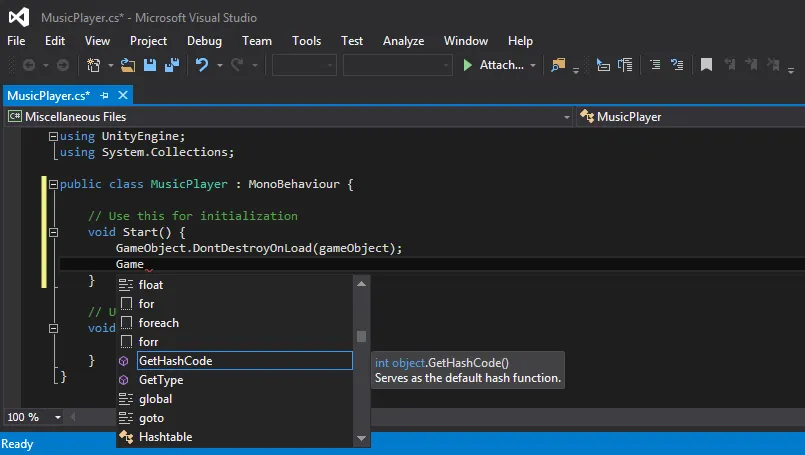
Task: Click the MusicPlayer class icon in navigation bar
Action: (587, 117)
